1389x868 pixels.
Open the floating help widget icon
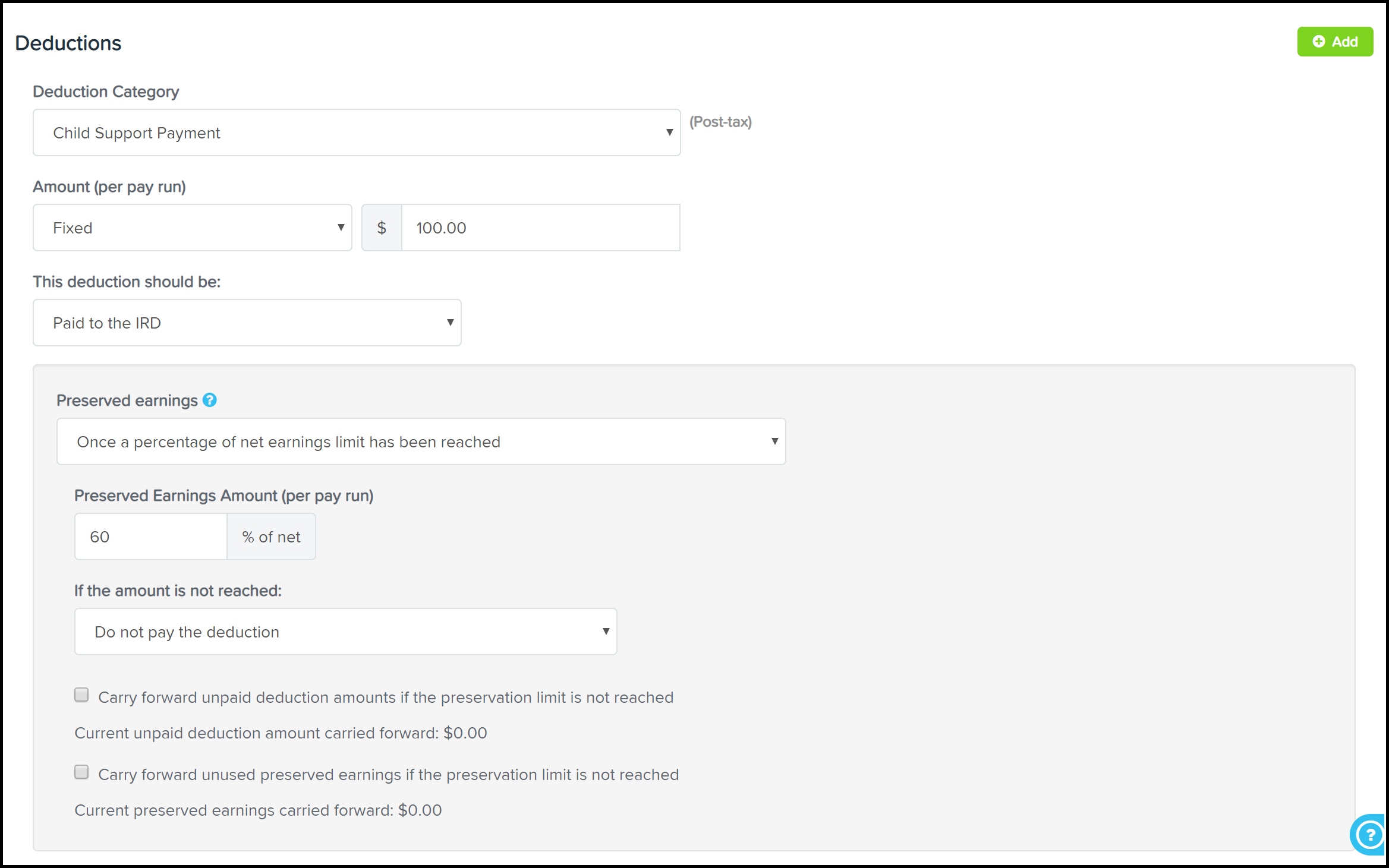tap(1369, 835)
